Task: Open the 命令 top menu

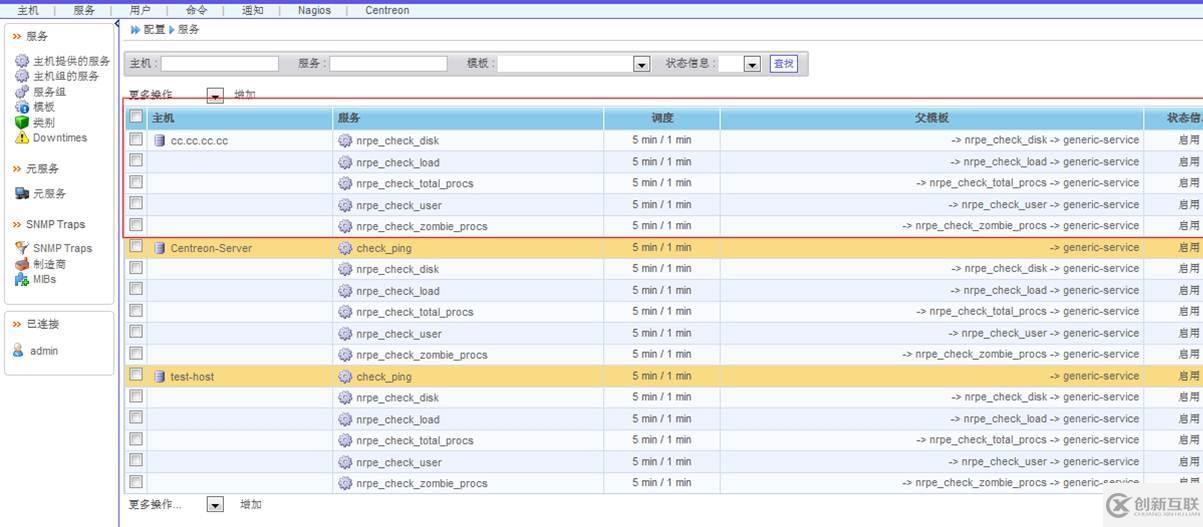Action: click(197, 10)
